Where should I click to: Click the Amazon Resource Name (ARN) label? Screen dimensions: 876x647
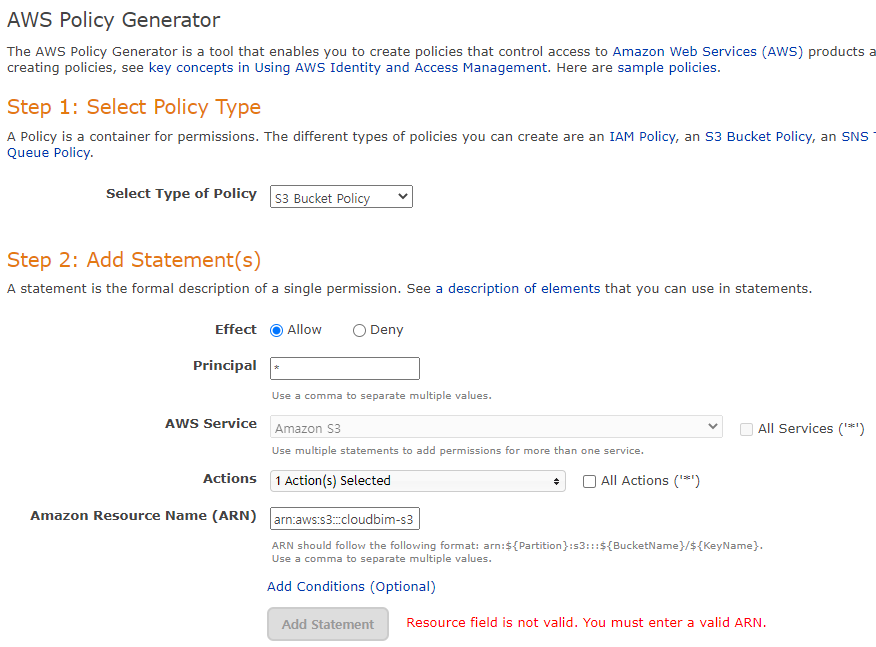(143, 516)
